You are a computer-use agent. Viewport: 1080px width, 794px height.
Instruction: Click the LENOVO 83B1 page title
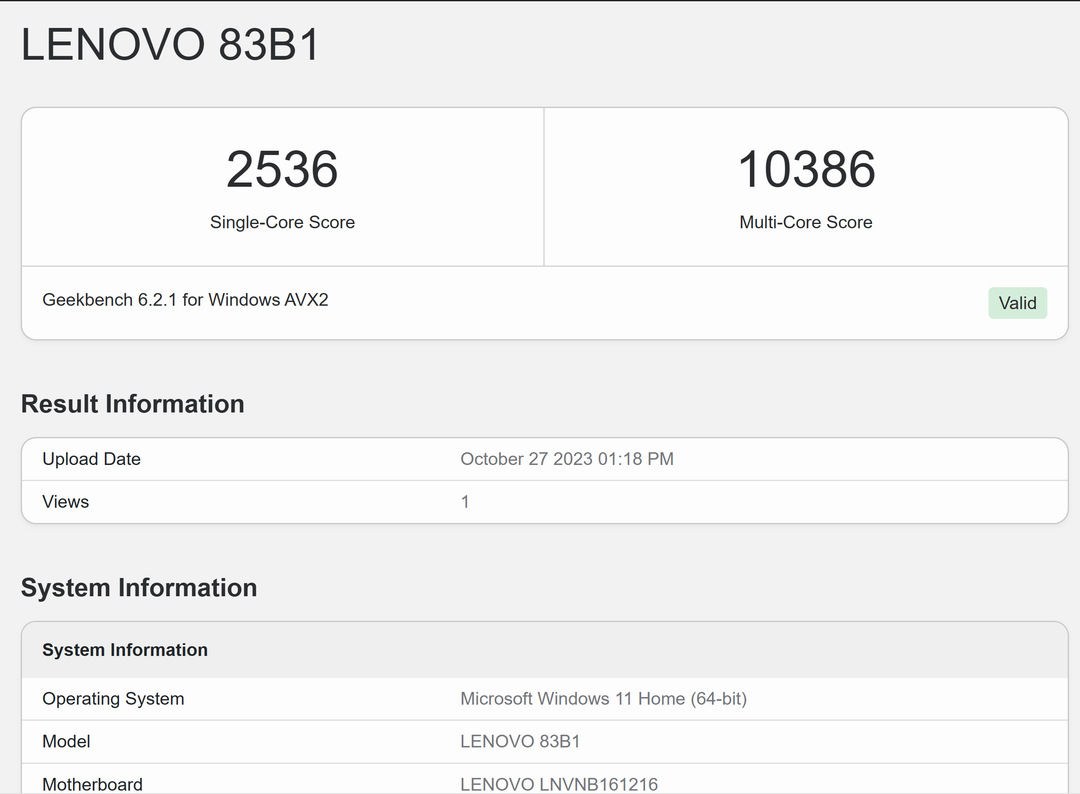(169, 44)
